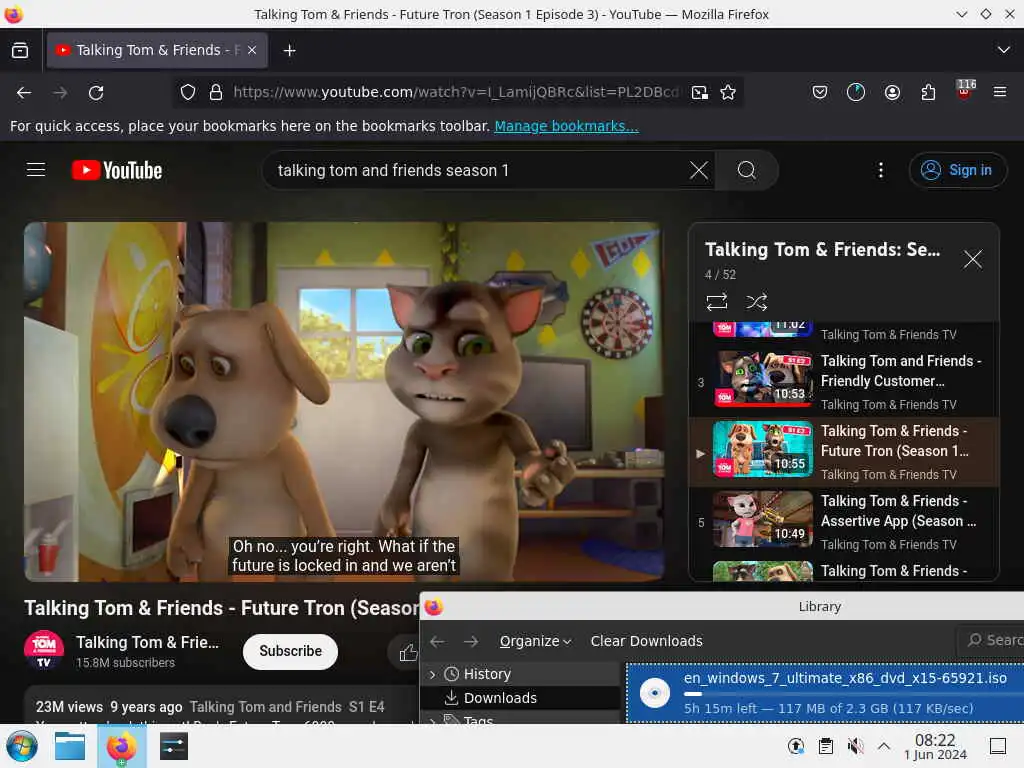
Task: Open Organize dropdown in Library
Action: click(x=535, y=641)
